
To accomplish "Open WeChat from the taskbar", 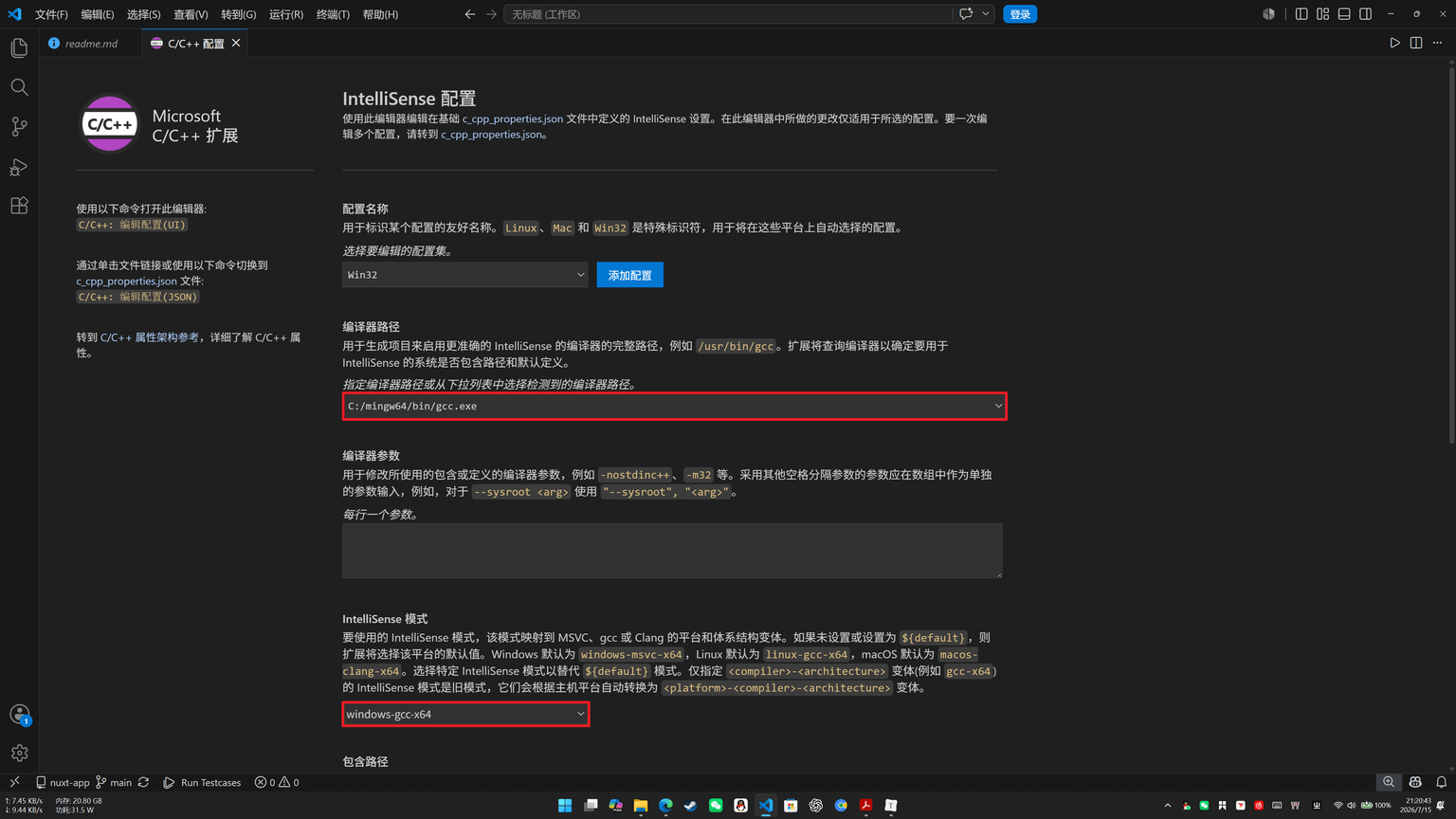I will pyautogui.click(x=716, y=806).
